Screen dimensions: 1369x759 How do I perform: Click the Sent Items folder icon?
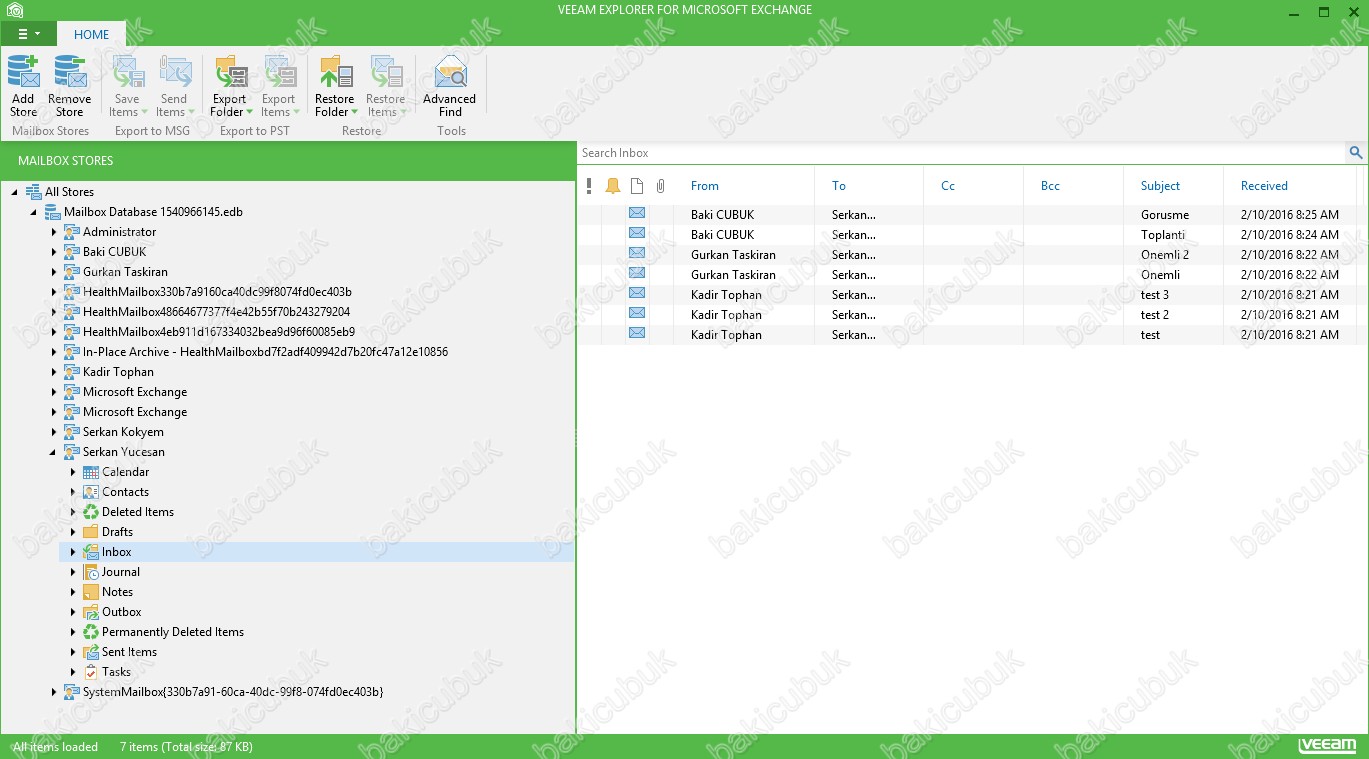91,652
